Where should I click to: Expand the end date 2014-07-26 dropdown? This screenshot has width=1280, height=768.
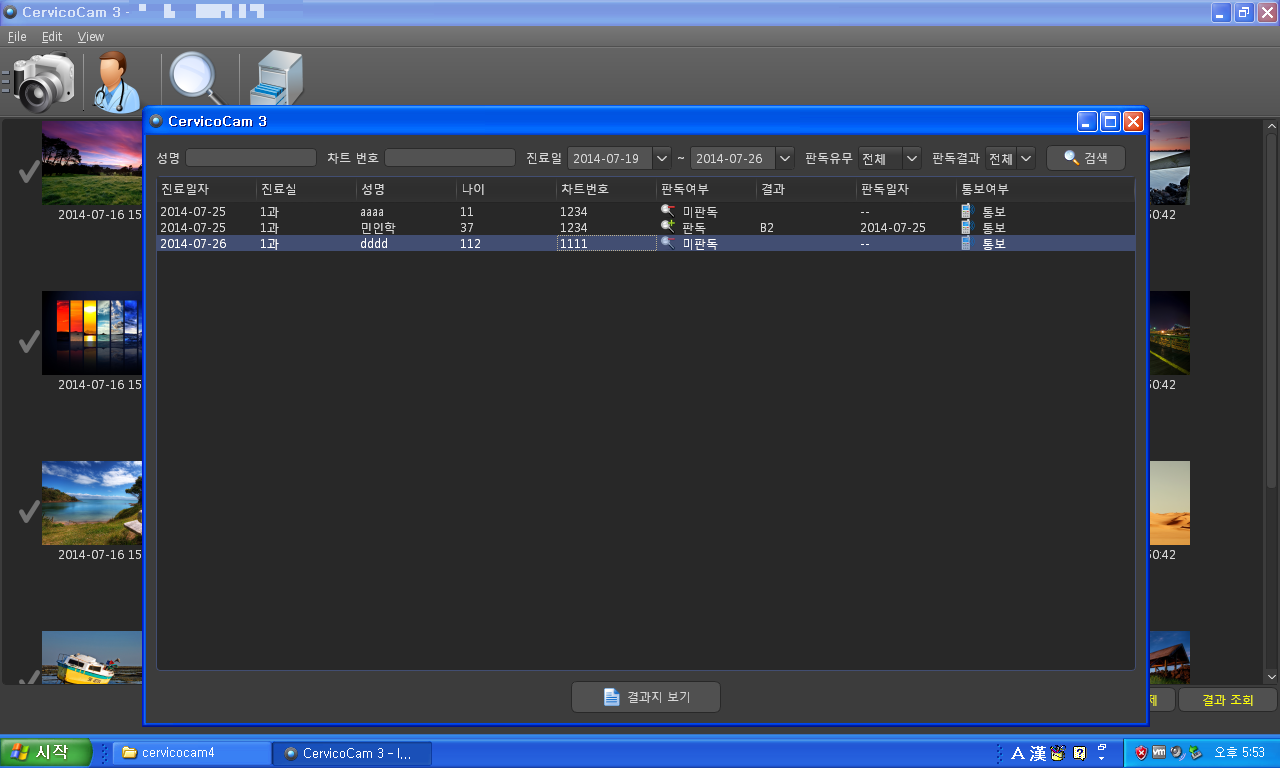point(784,158)
